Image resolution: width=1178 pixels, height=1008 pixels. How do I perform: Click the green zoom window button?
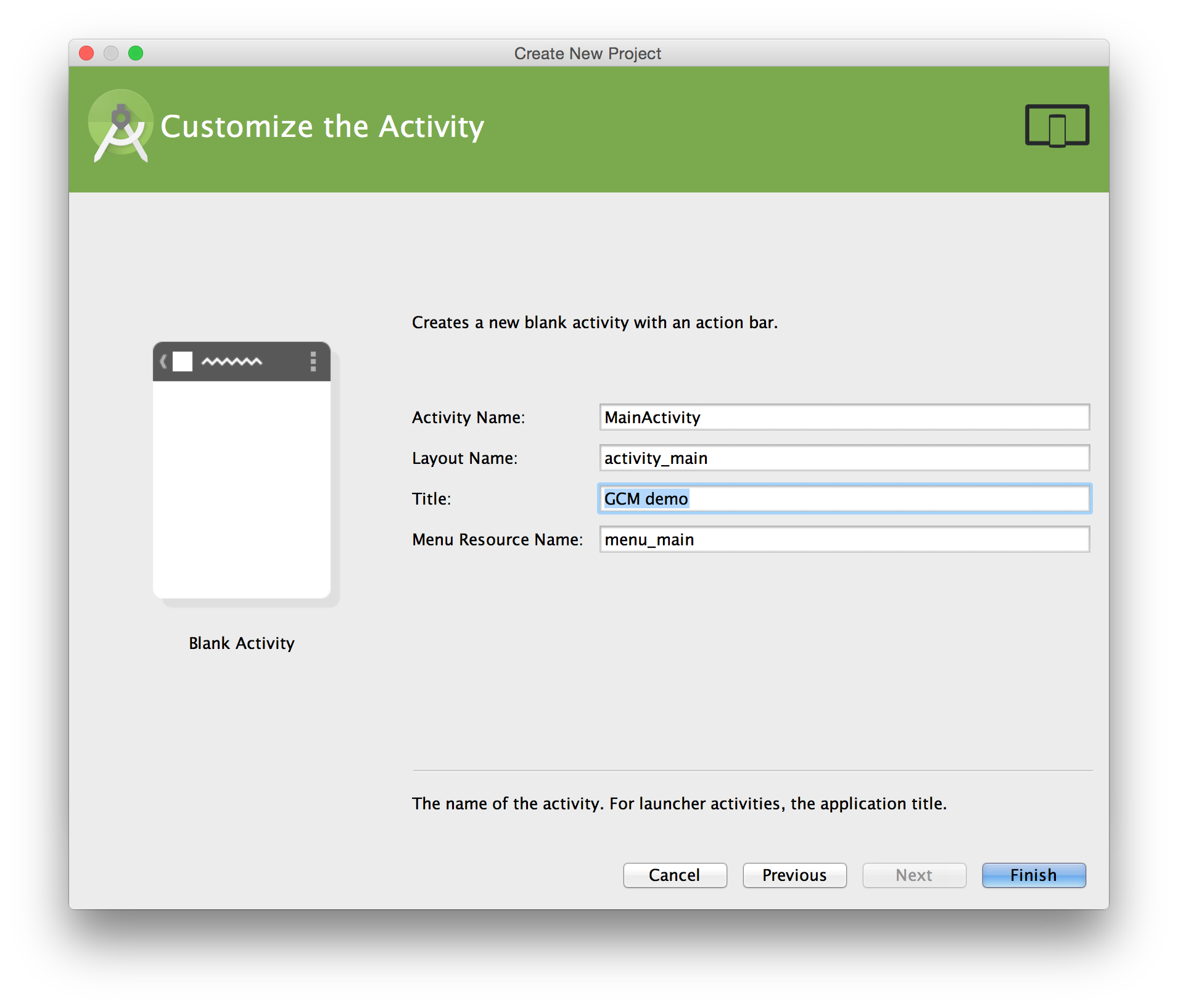[136, 53]
